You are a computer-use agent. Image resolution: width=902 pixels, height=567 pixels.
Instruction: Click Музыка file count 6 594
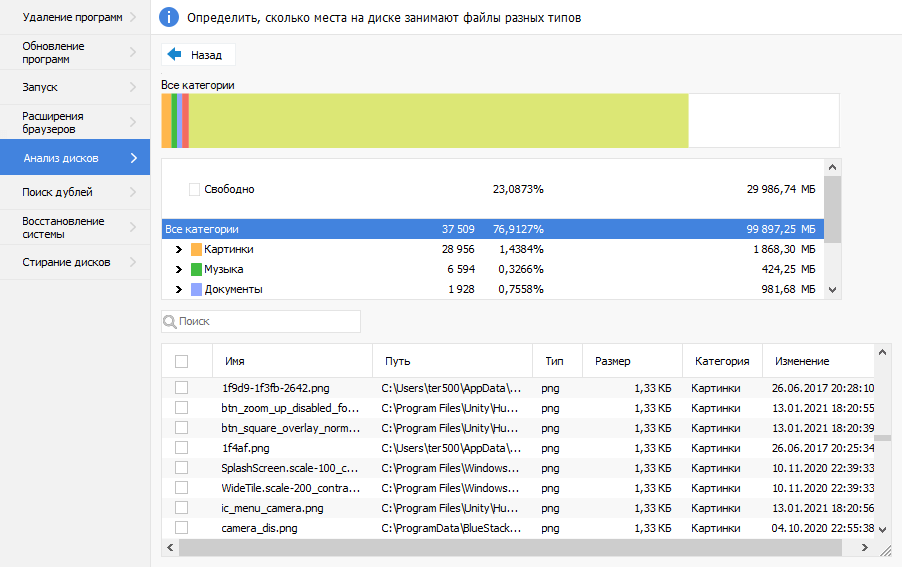tap(461, 269)
